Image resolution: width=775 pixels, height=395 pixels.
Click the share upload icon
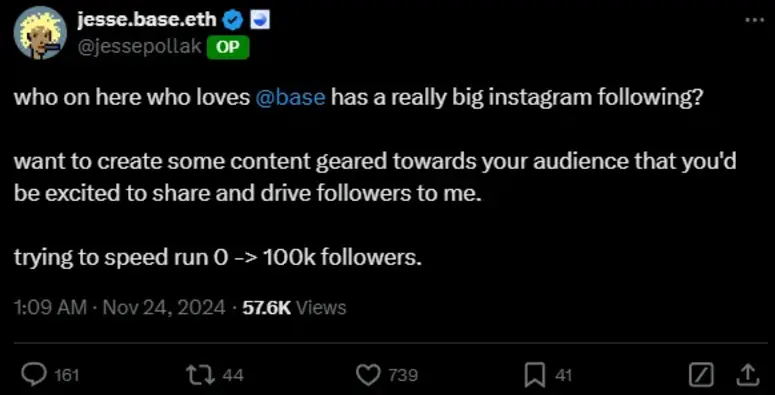748,375
